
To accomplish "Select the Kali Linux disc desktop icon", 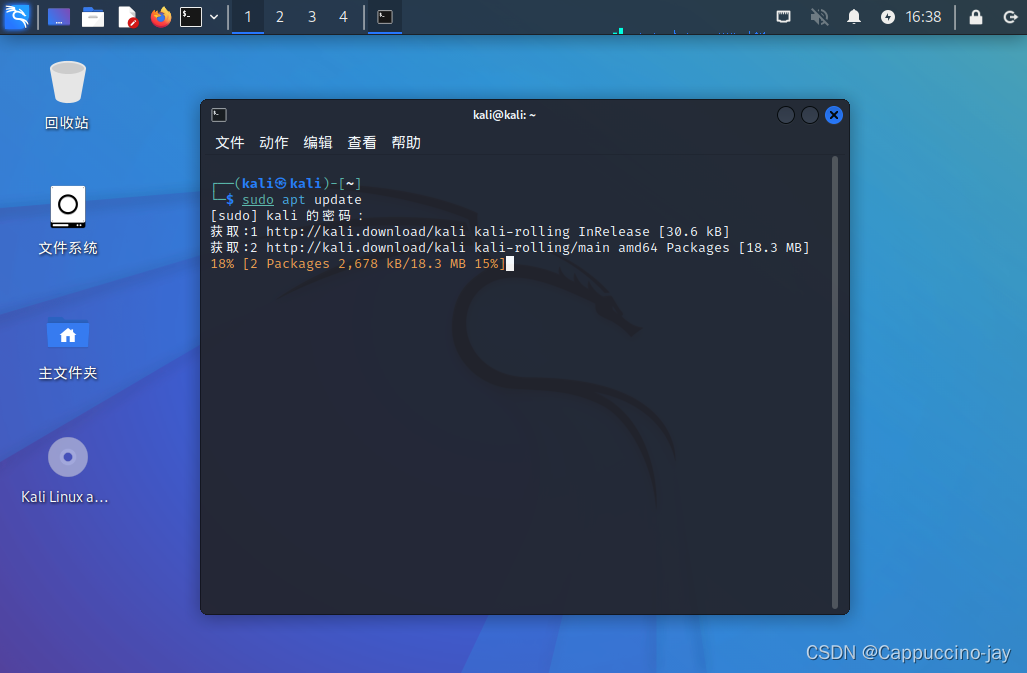I will (x=65, y=471).
